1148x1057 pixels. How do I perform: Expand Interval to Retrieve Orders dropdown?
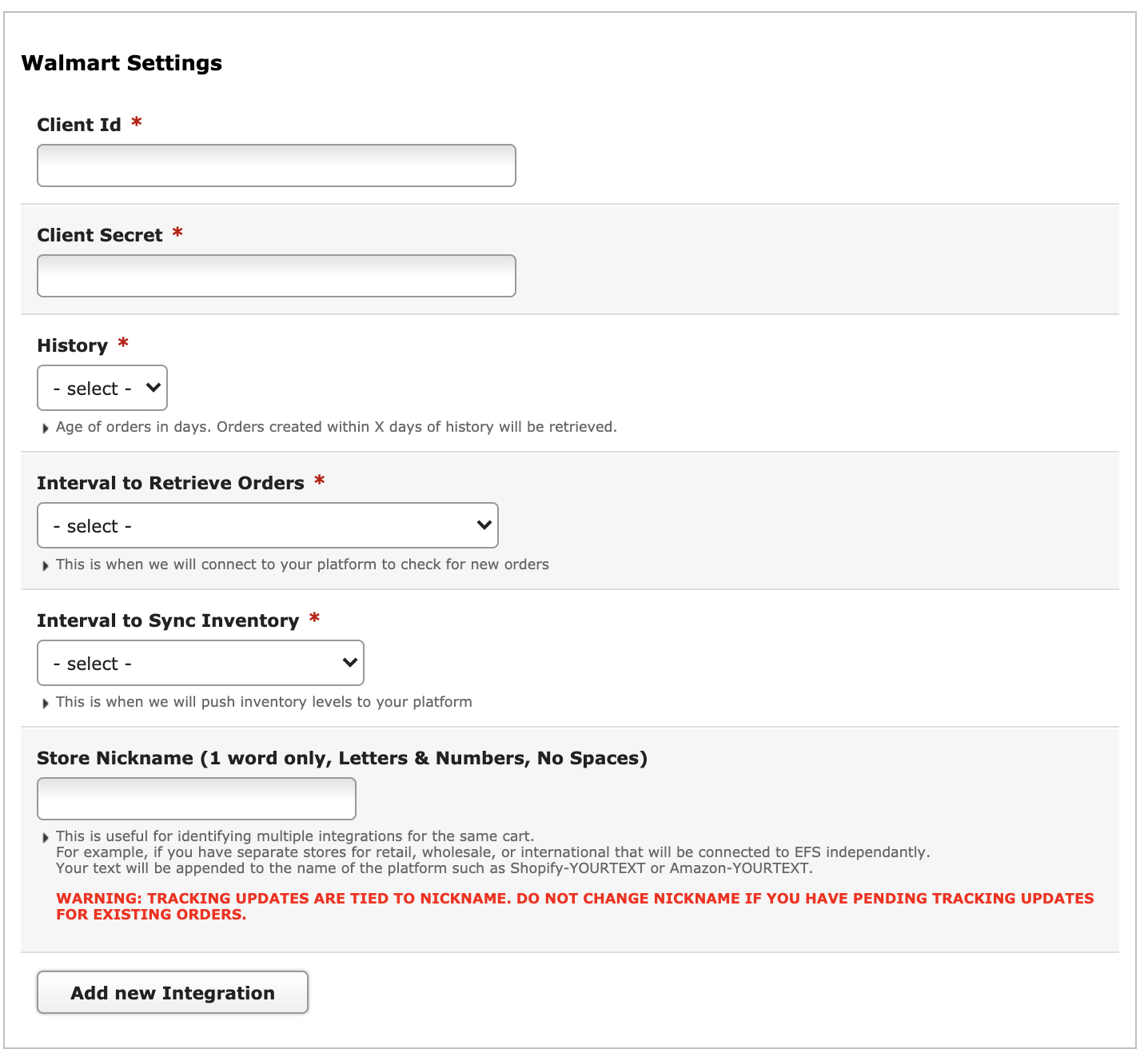point(268,525)
